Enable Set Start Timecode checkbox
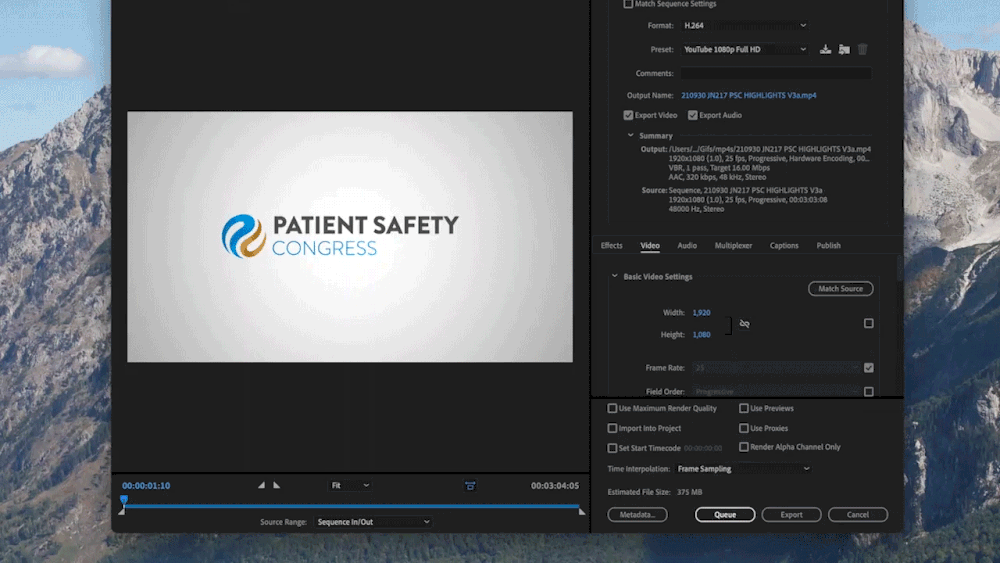1000x563 pixels. [612, 448]
